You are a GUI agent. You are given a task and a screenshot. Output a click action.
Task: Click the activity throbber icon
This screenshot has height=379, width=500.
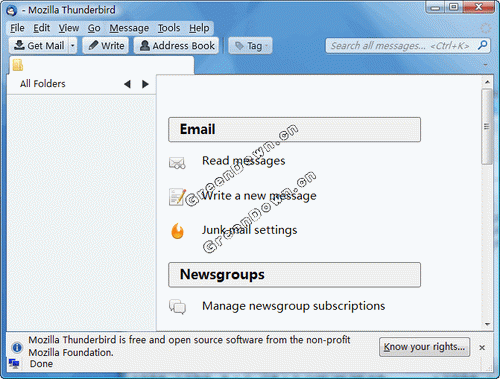coord(485,28)
